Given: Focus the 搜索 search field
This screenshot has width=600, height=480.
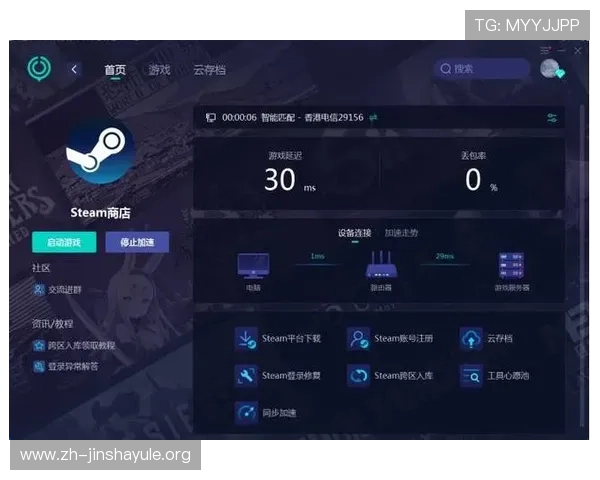Looking at the screenshot, I should (x=482, y=69).
